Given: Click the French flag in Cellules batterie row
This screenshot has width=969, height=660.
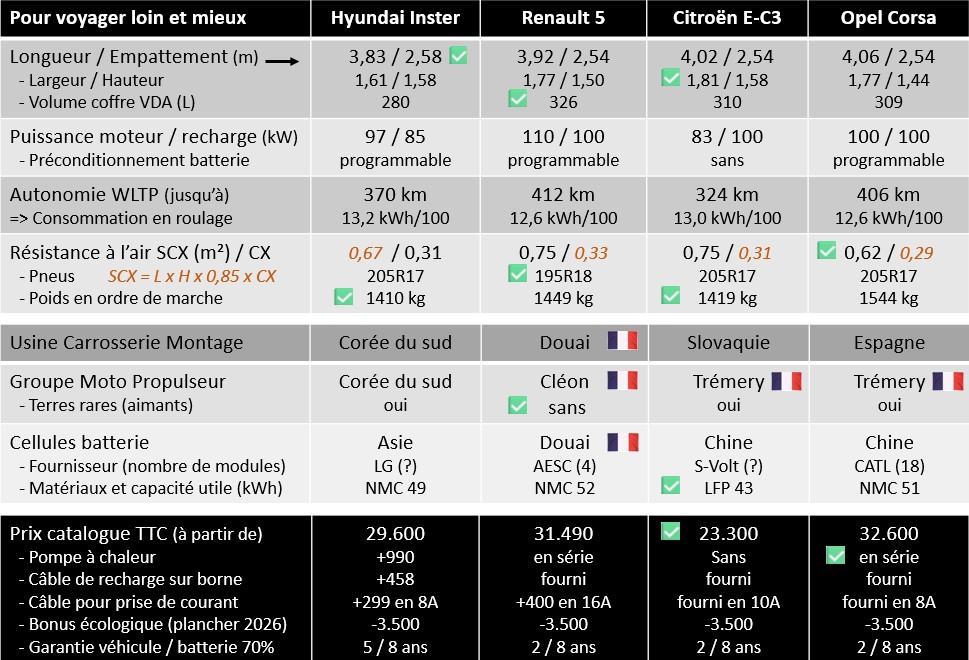Looking at the screenshot, I should click(x=622, y=442).
